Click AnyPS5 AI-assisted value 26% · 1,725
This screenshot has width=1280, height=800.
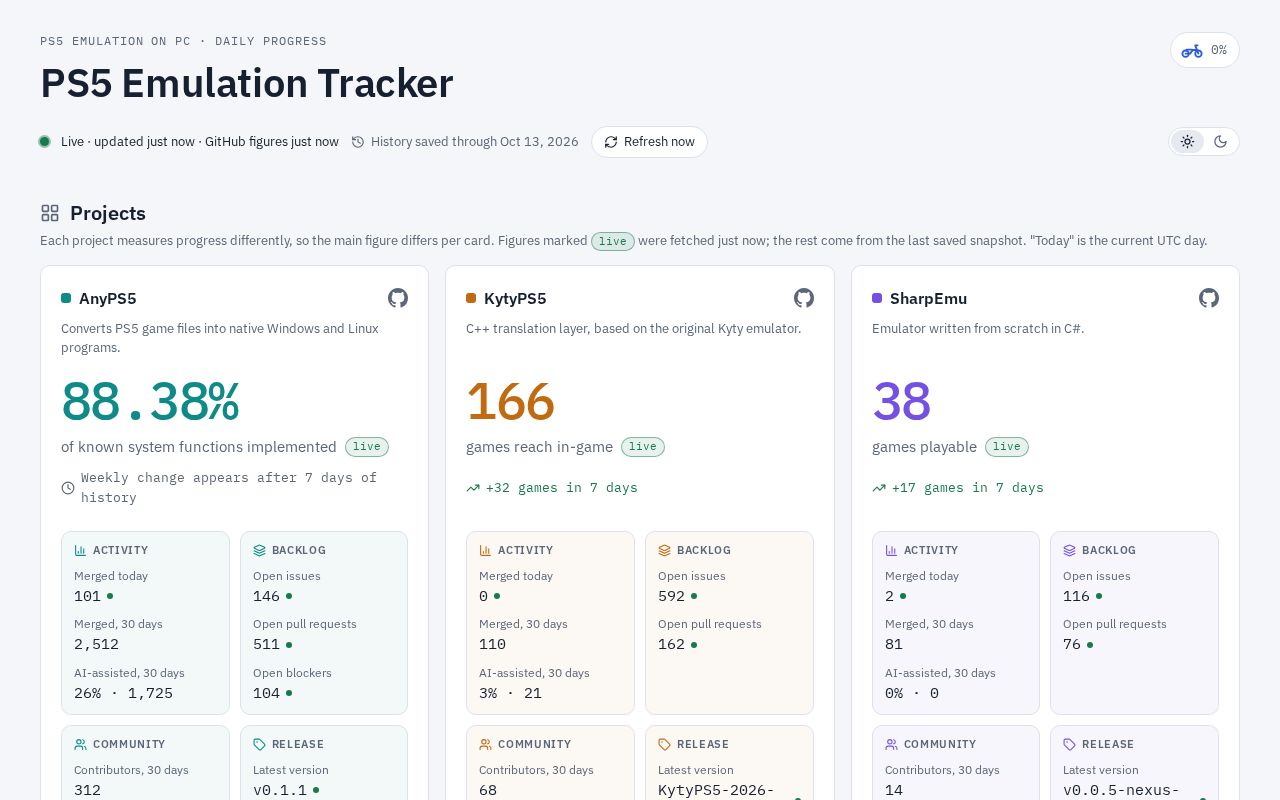coord(123,693)
